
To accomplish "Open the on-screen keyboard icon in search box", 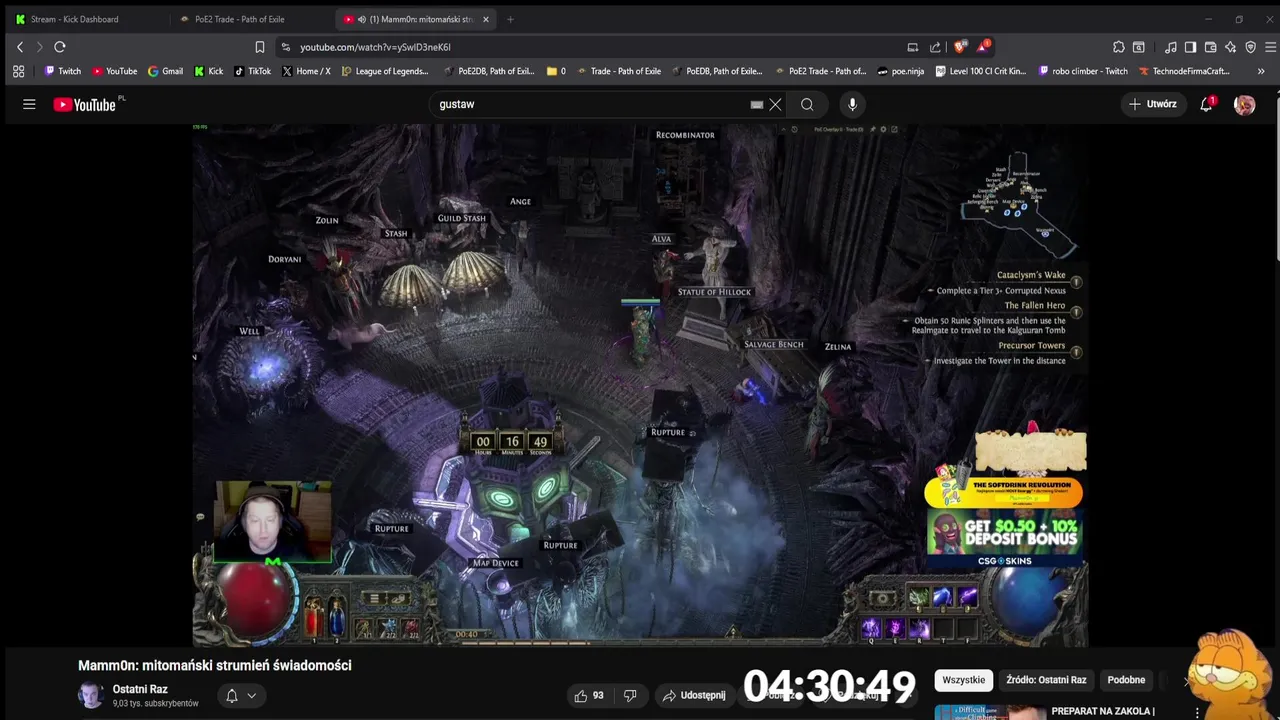I will click(x=757, y=104).
